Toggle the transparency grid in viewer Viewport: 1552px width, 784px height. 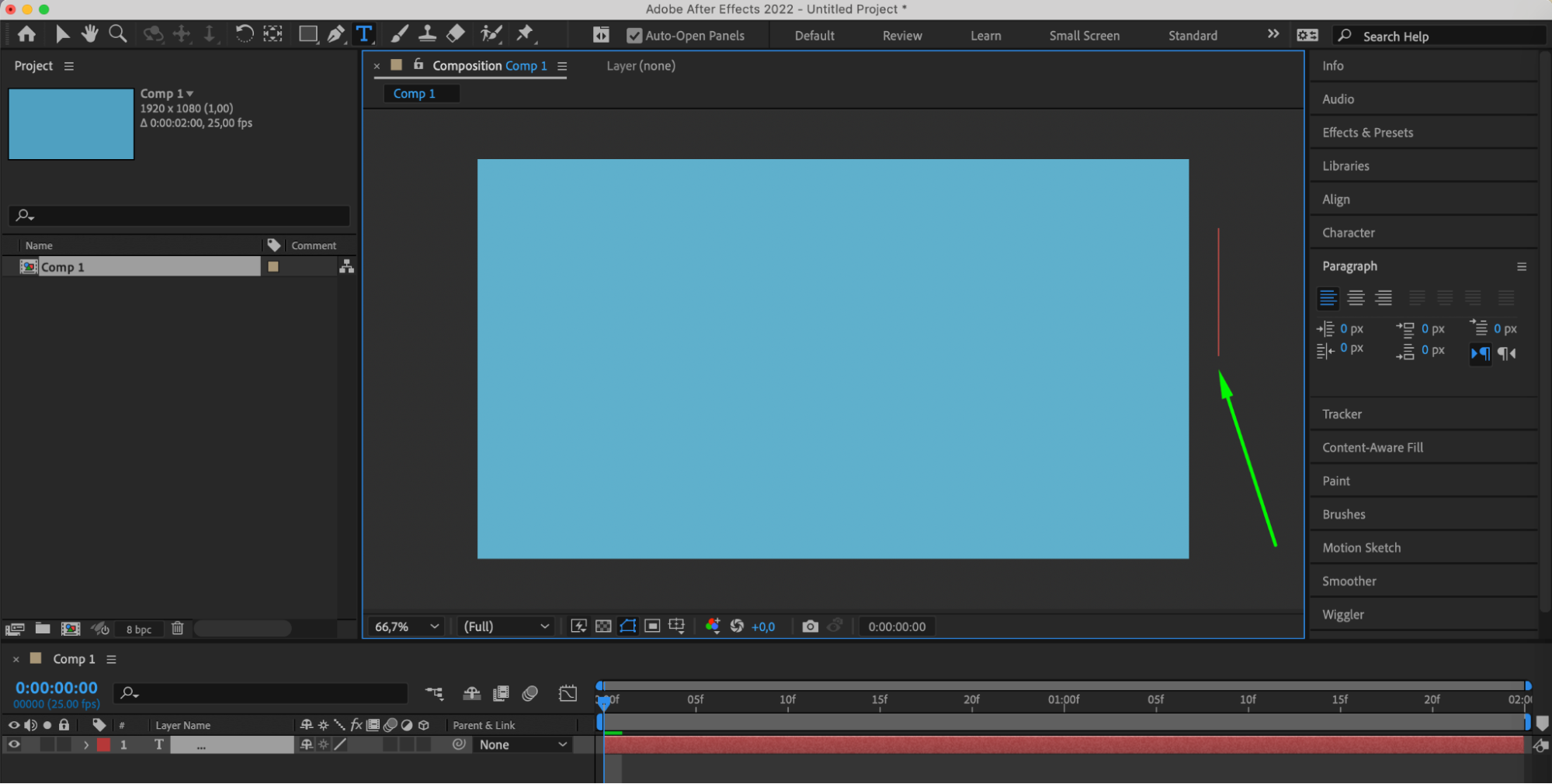603,626
